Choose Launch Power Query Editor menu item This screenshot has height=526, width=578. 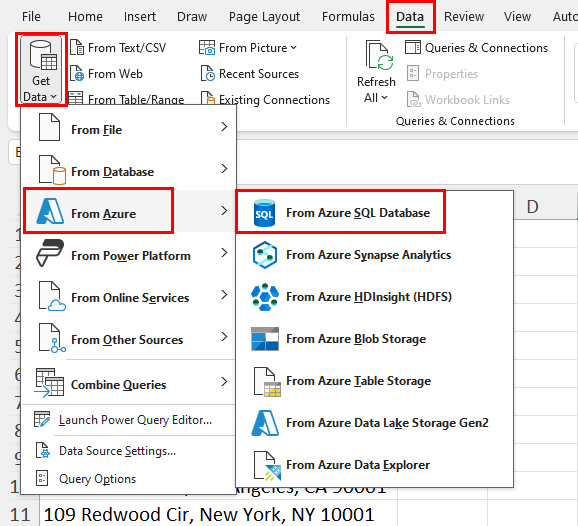coord(128,420)
